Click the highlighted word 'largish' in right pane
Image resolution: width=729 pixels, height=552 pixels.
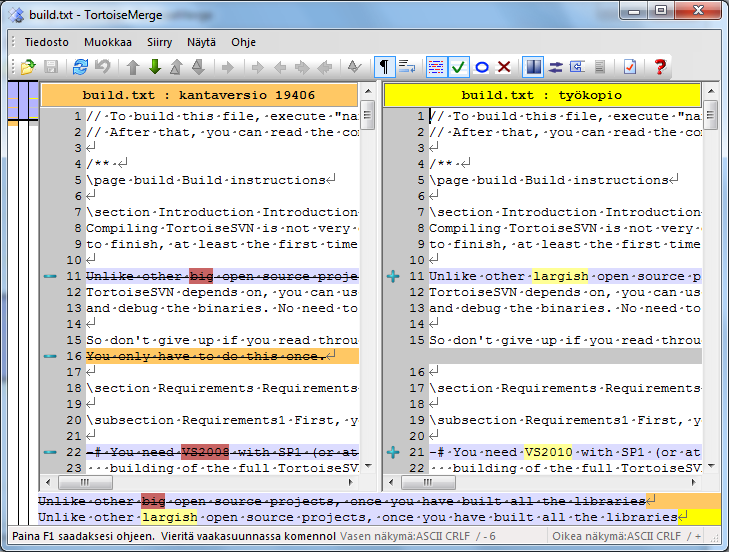pos(560,276)
